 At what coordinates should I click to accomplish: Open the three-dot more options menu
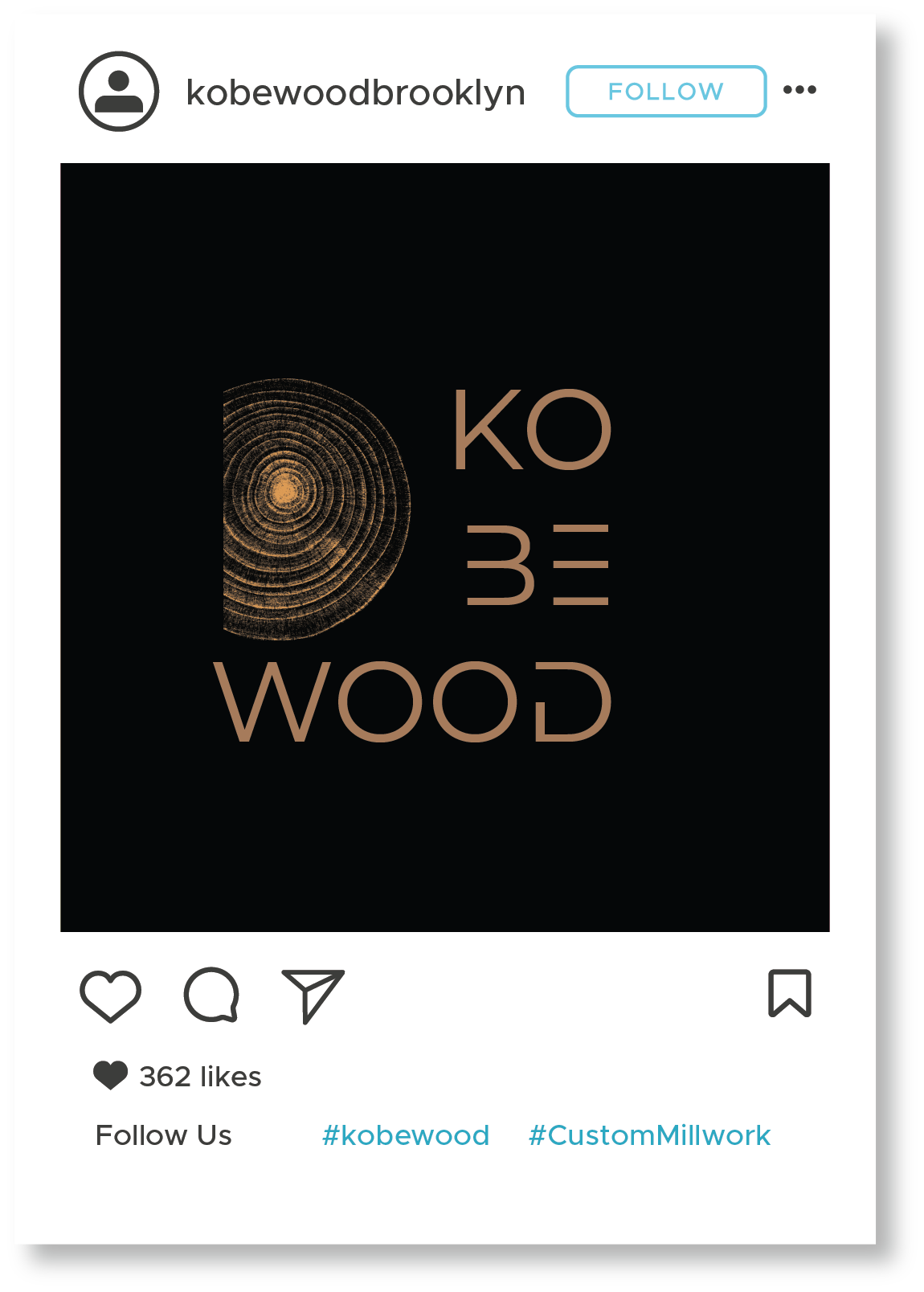coord(799,90)
